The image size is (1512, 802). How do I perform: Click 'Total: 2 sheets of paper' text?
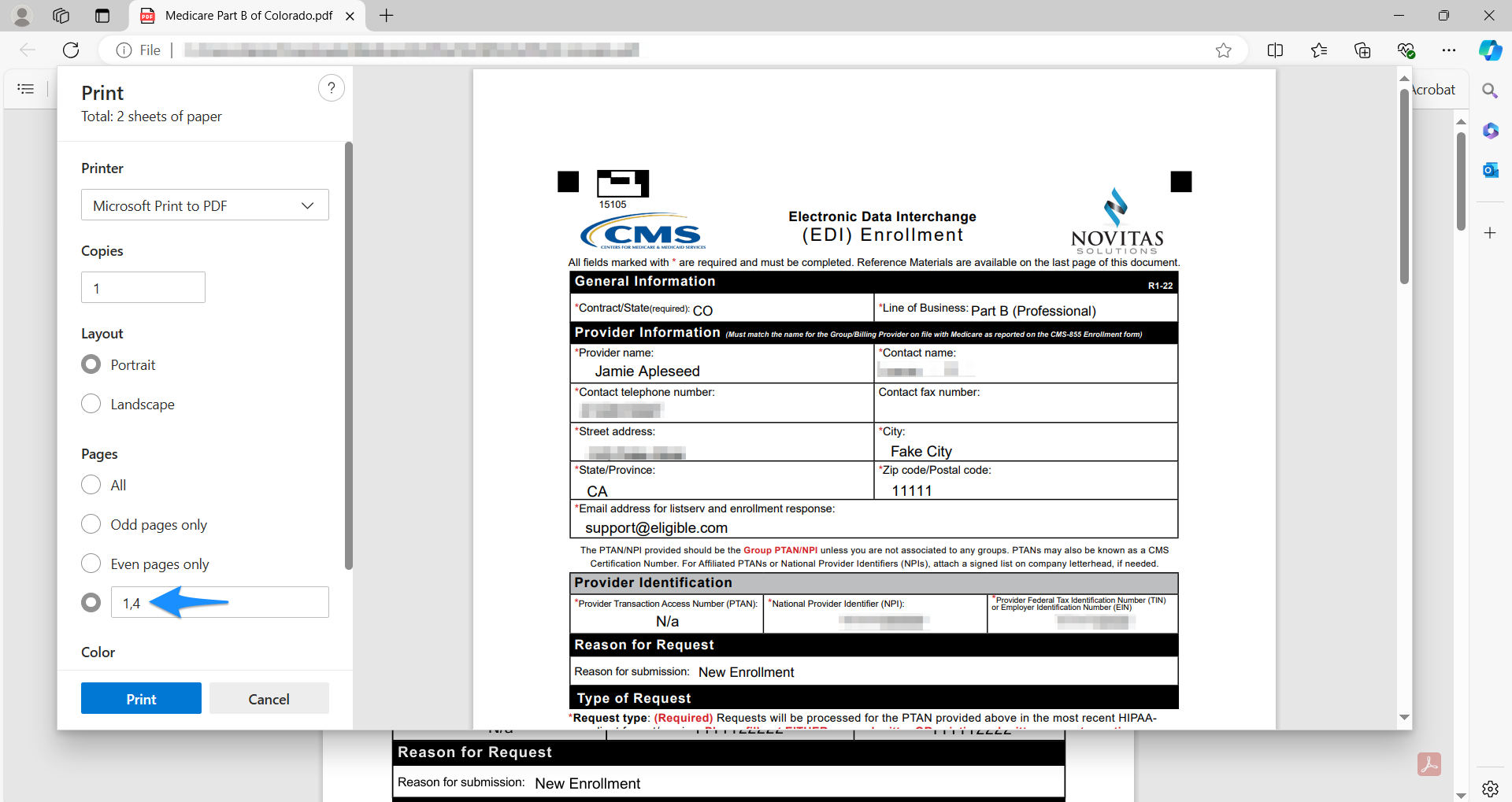tap(151, 116)
